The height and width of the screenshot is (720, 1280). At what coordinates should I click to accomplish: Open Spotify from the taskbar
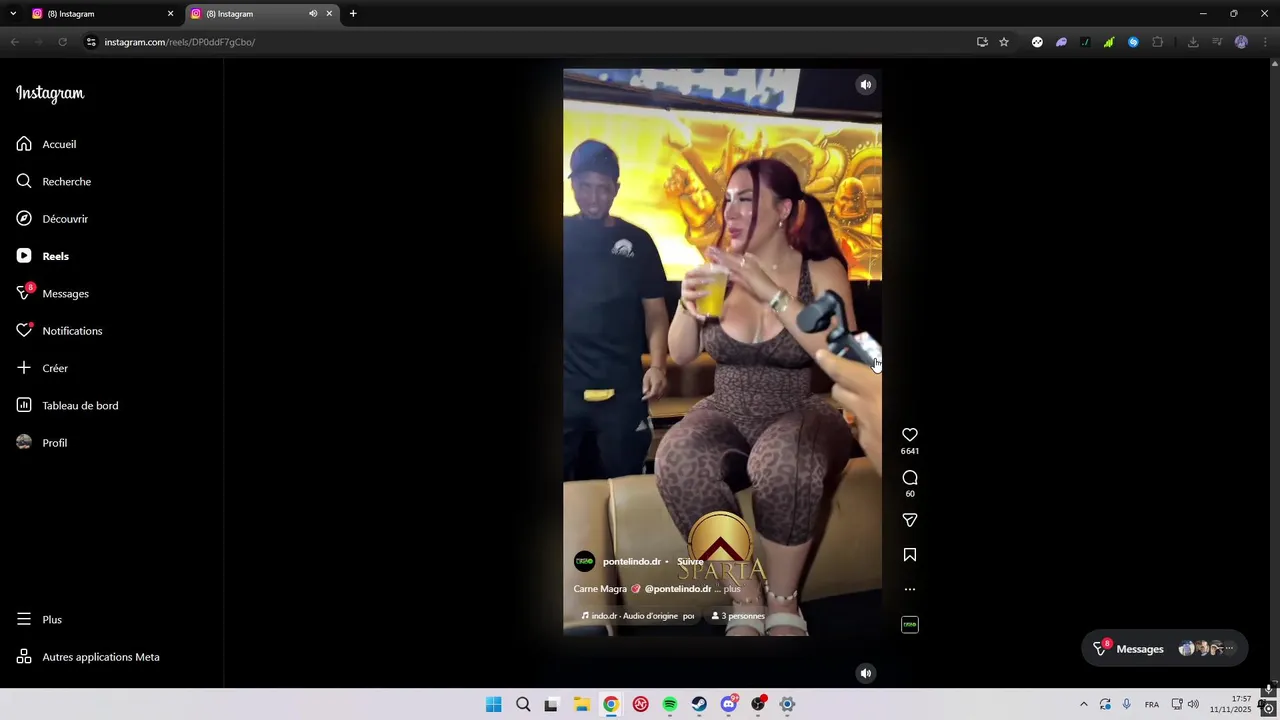tap(670, 704)
